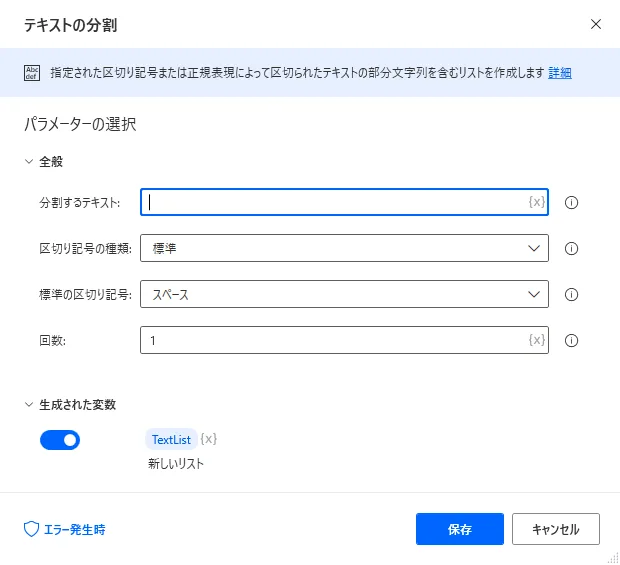Image resolution: width=620 pixels, height=565 pixels.
Task: Click the TextList variable name chip
Action: (x=171, y=439)
